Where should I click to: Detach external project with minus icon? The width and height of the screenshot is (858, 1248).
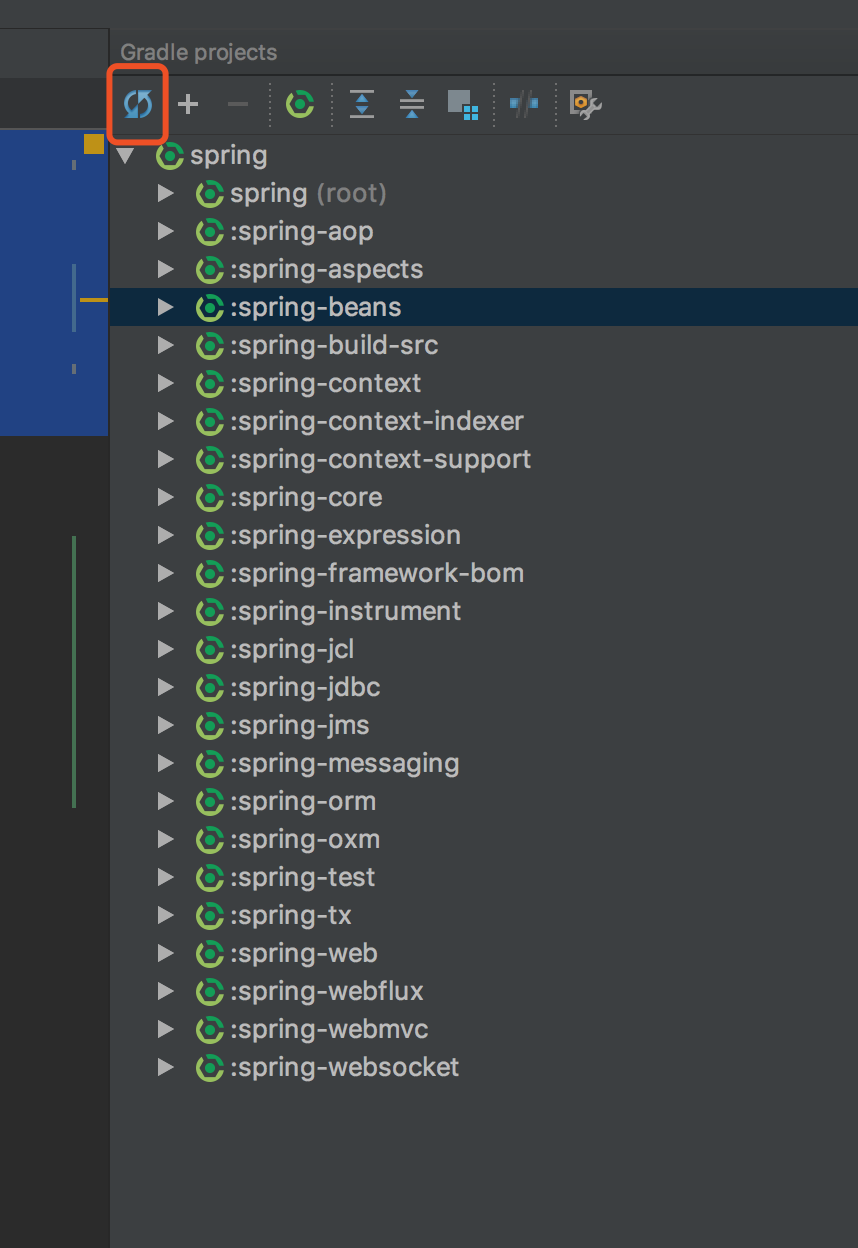click(238, 104)
